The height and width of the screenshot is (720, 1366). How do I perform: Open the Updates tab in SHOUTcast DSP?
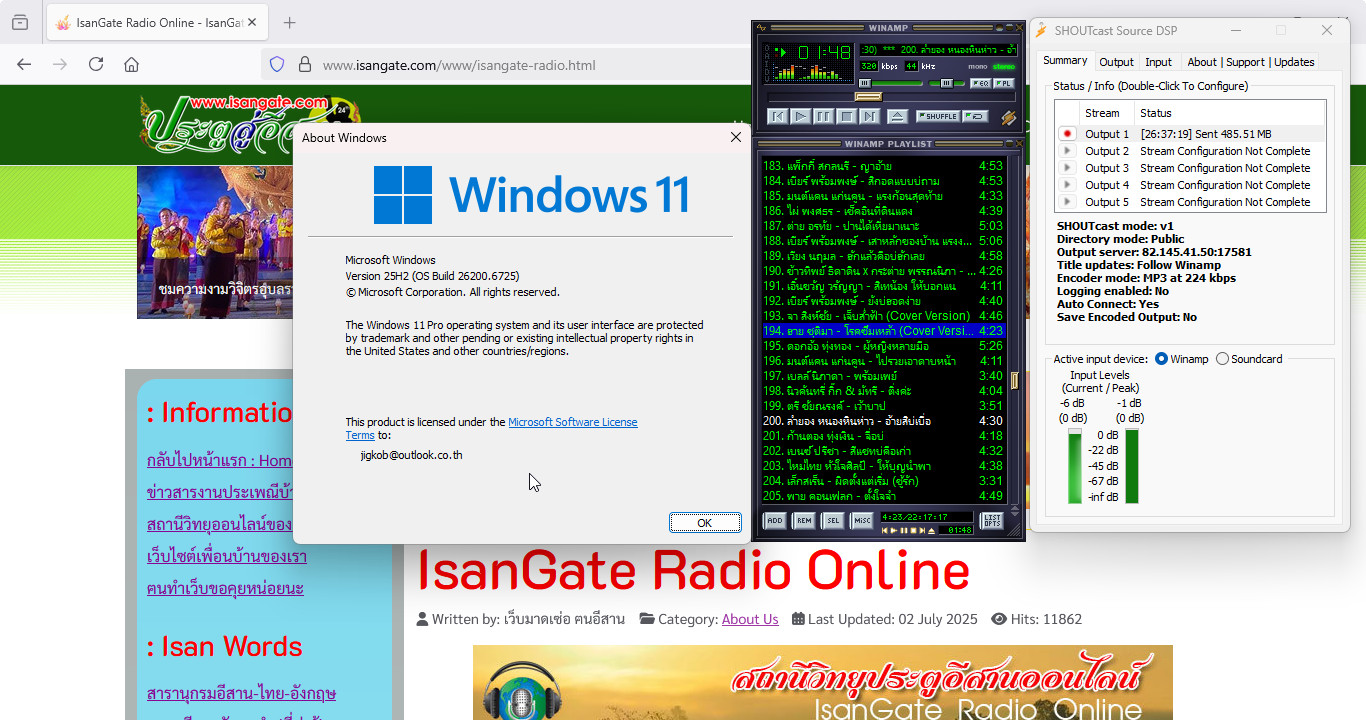pos(1293,61)
